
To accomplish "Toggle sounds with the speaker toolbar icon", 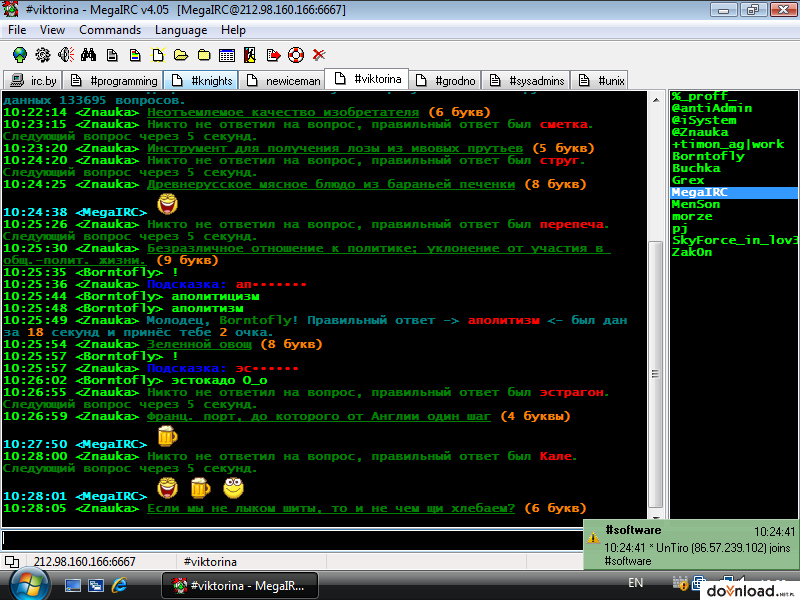I will pos(66,55).
